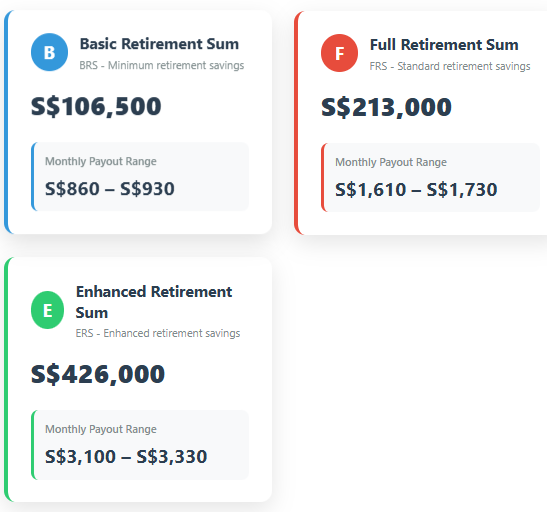The height and width of the screenshot is (512, 547).
Task: Click Monthly Payout Range label in BRS card
Action: (x=101, y=161)
